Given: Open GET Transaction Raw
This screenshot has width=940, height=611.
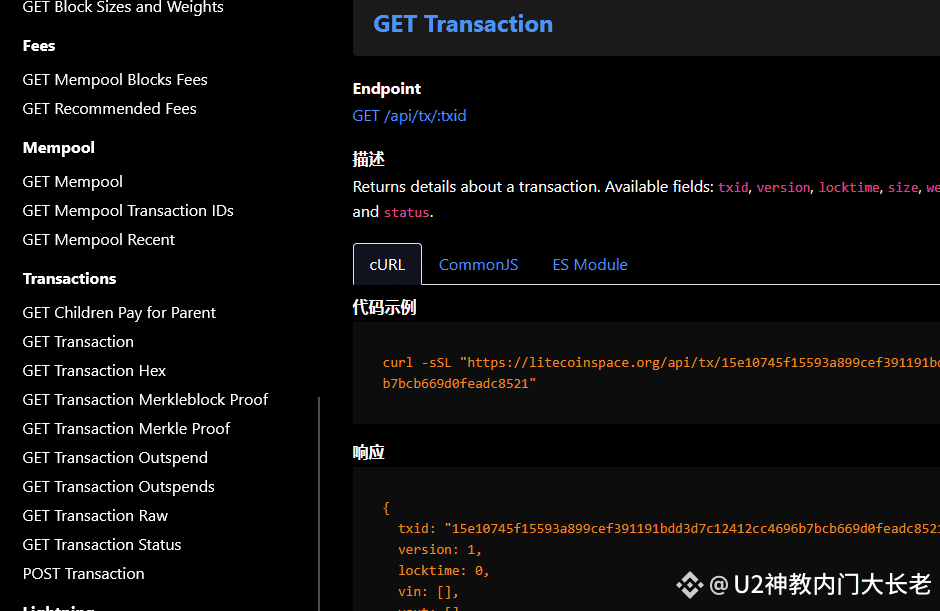Looking at the screenshot, I should pyautogui.click(x=95, y=516).
